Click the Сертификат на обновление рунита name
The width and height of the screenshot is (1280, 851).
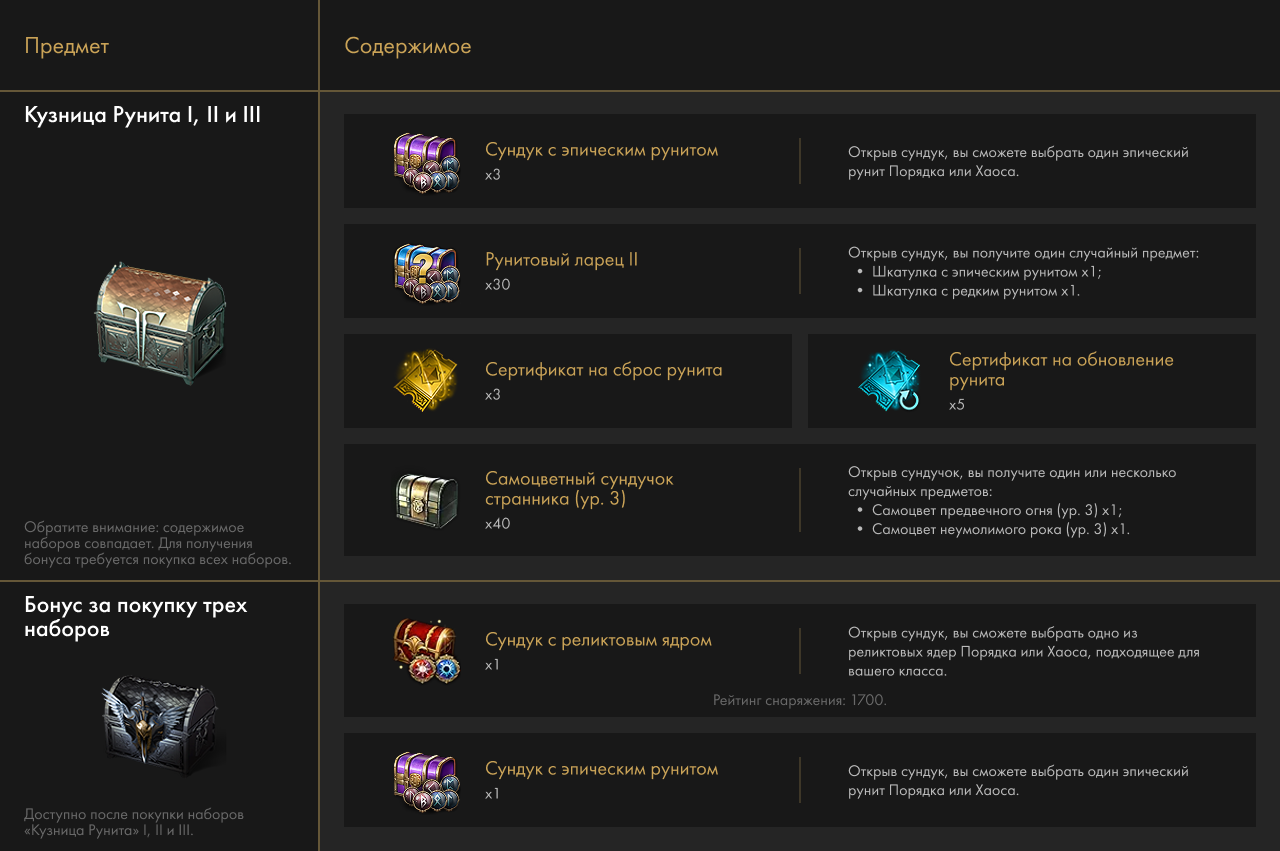coord(1061,370)
